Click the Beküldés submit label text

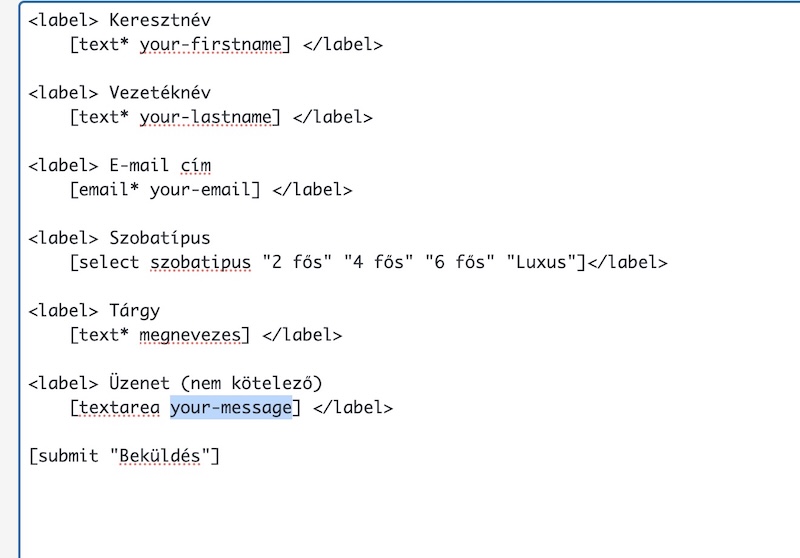160,455
